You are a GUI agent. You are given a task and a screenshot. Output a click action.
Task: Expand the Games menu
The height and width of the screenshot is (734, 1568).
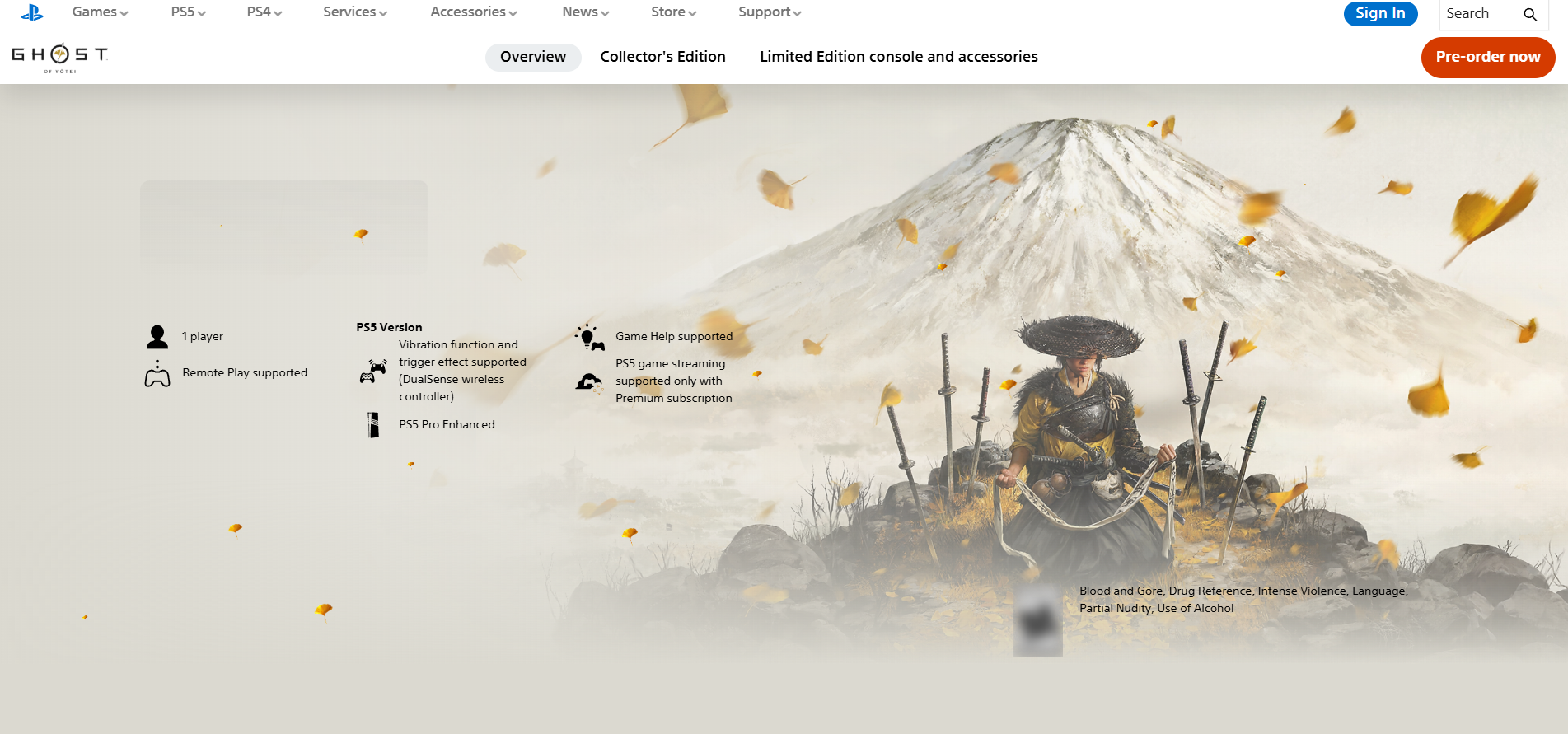101,12
